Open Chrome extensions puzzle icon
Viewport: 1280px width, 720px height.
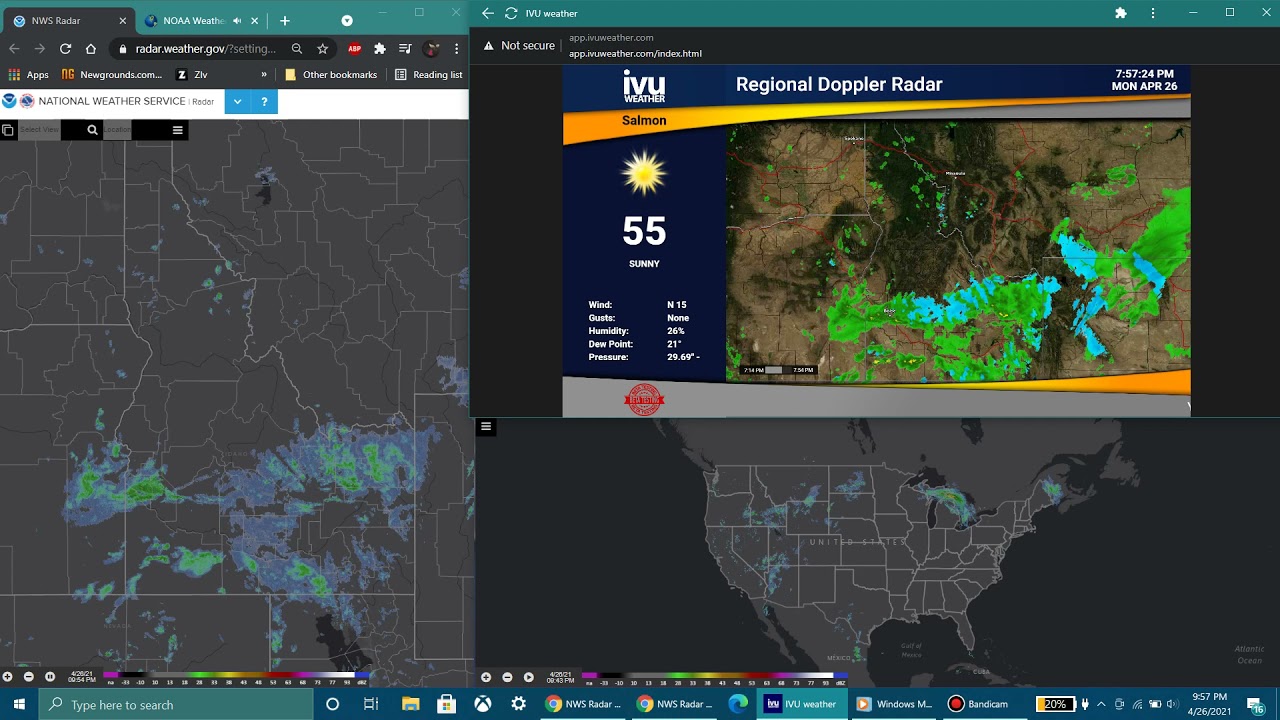380,48
